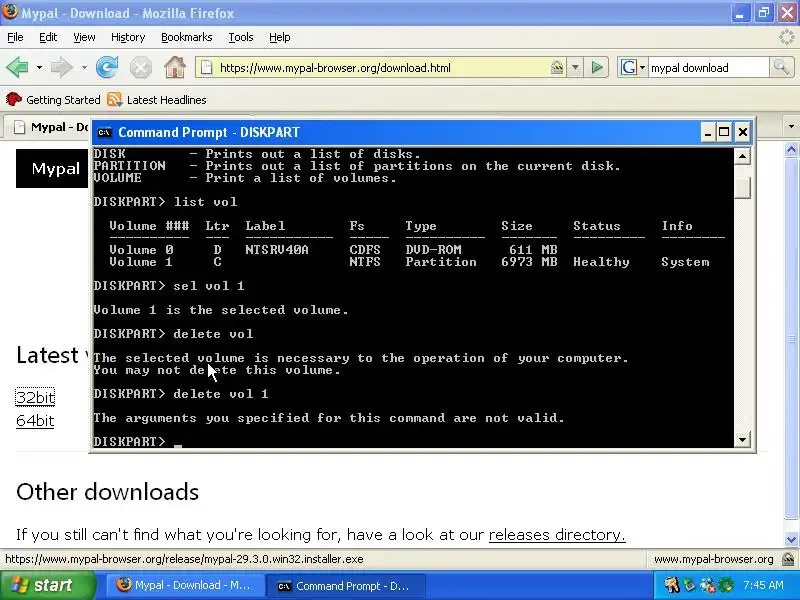Image resolution: width=800 pixels, height=600 pixels.
Task: Click the mypal download search field
Action: pyautogui.click(x=708, y=67)
